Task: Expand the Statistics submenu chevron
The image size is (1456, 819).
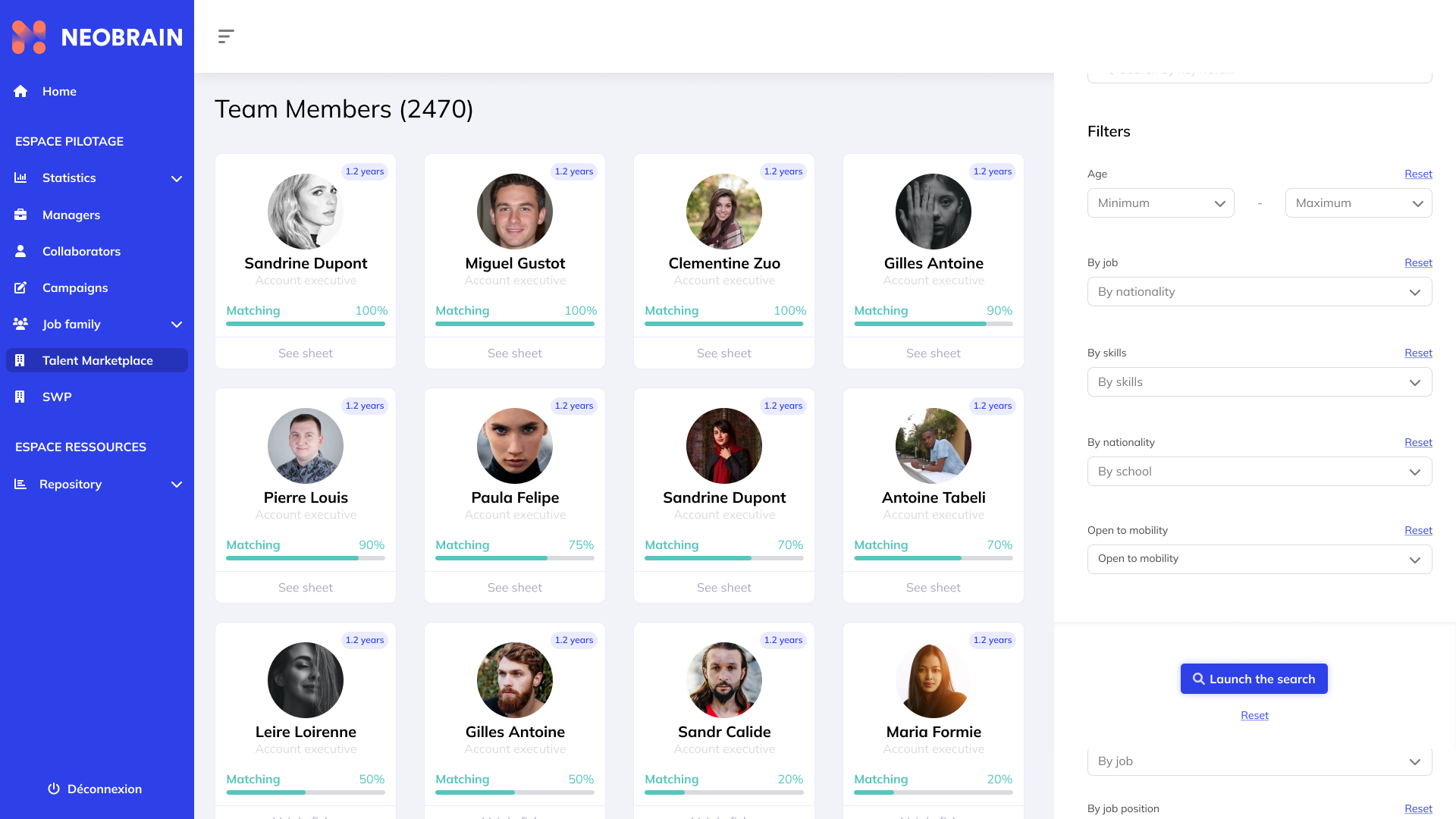Action: [177, 178]
